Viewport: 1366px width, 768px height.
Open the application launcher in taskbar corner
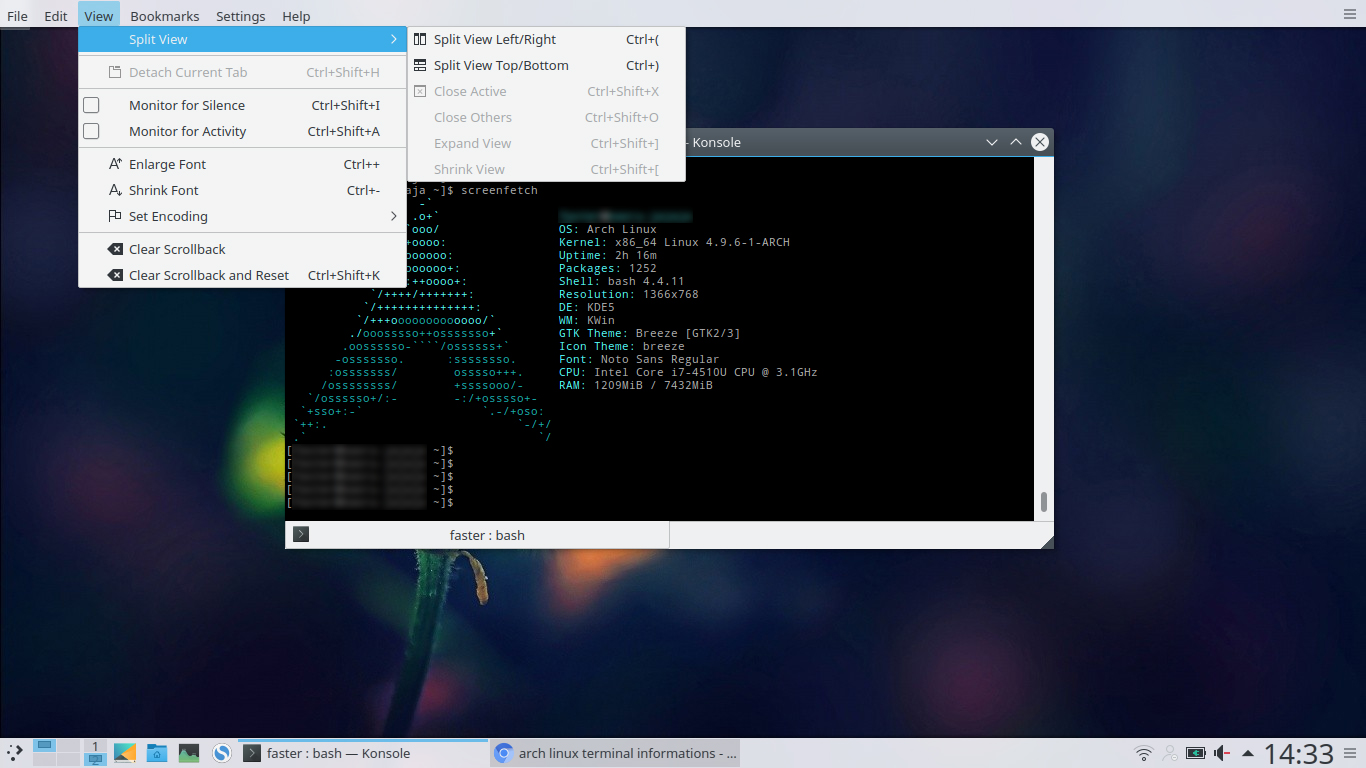pyautogui.click(x=15, y=752)
